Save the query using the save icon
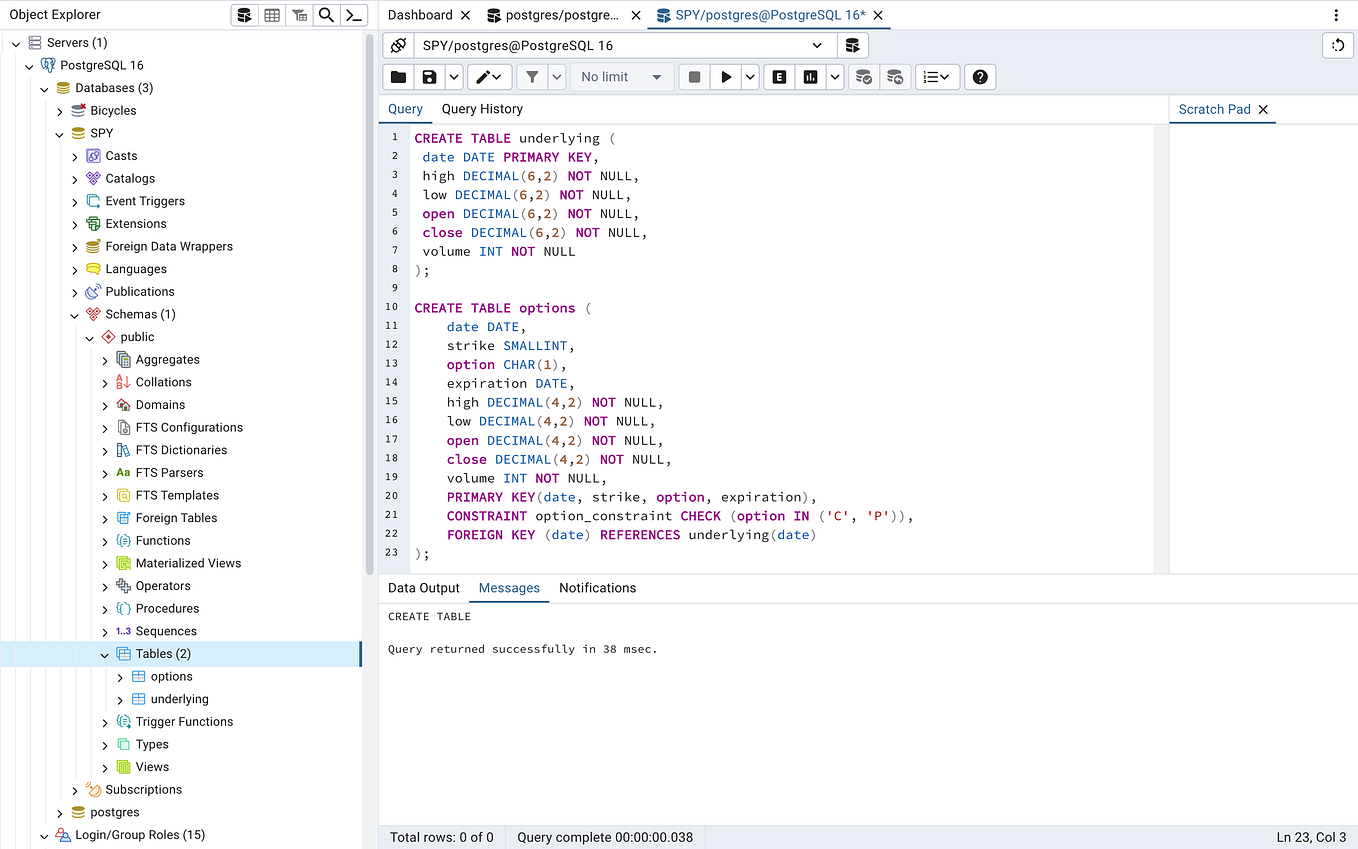 click(431, 76)
